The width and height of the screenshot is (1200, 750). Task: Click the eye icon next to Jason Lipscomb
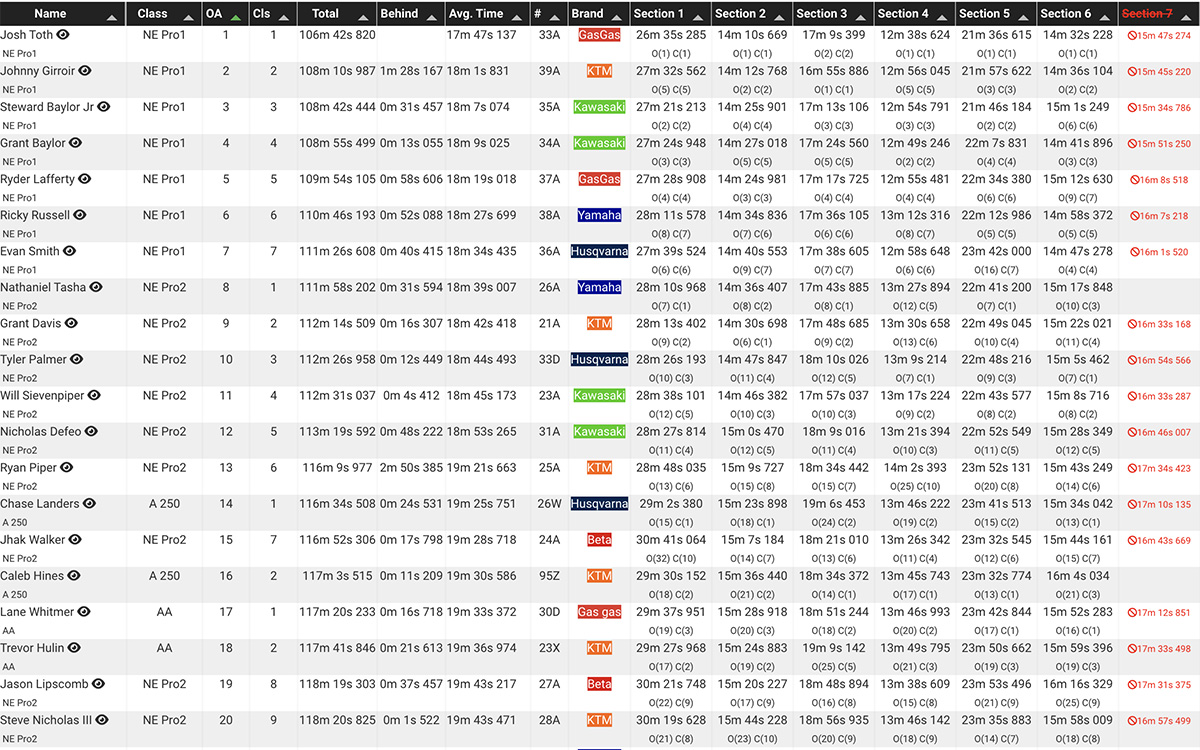click(98, 684)
